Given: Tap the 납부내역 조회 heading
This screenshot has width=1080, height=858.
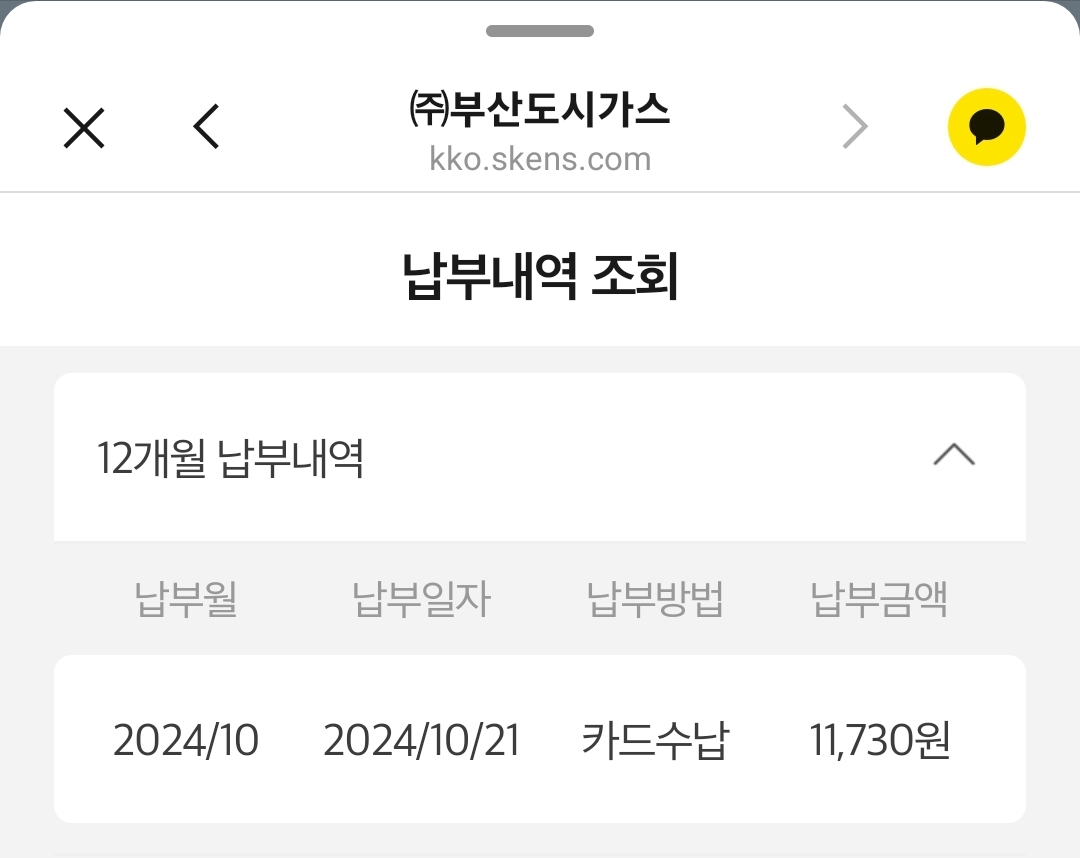Looking at the screenshot, I should tap(540, 278).
